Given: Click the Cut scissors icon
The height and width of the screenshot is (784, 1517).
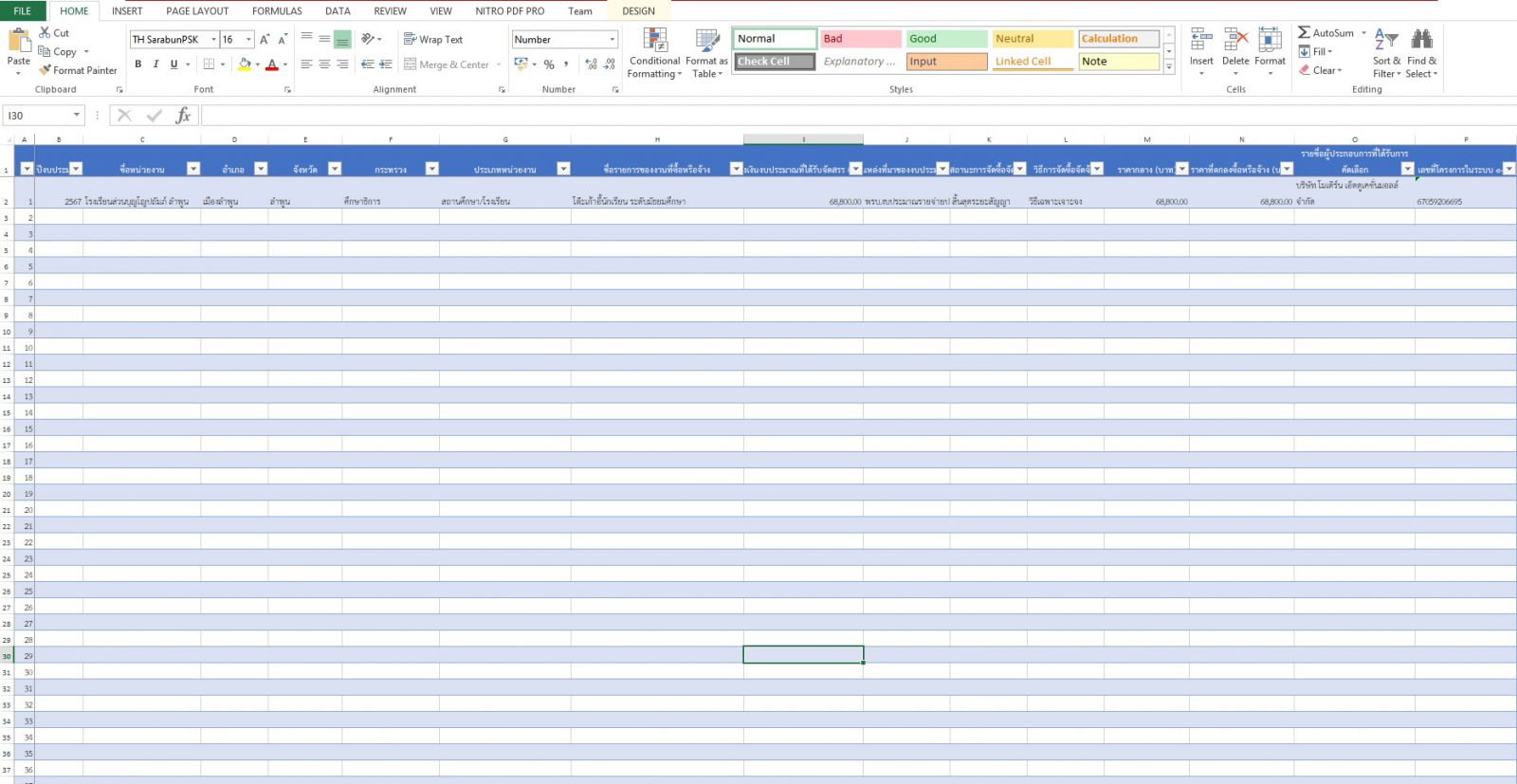Looking at the screenshot, I should pyautogui.click(x=45, y=32).
